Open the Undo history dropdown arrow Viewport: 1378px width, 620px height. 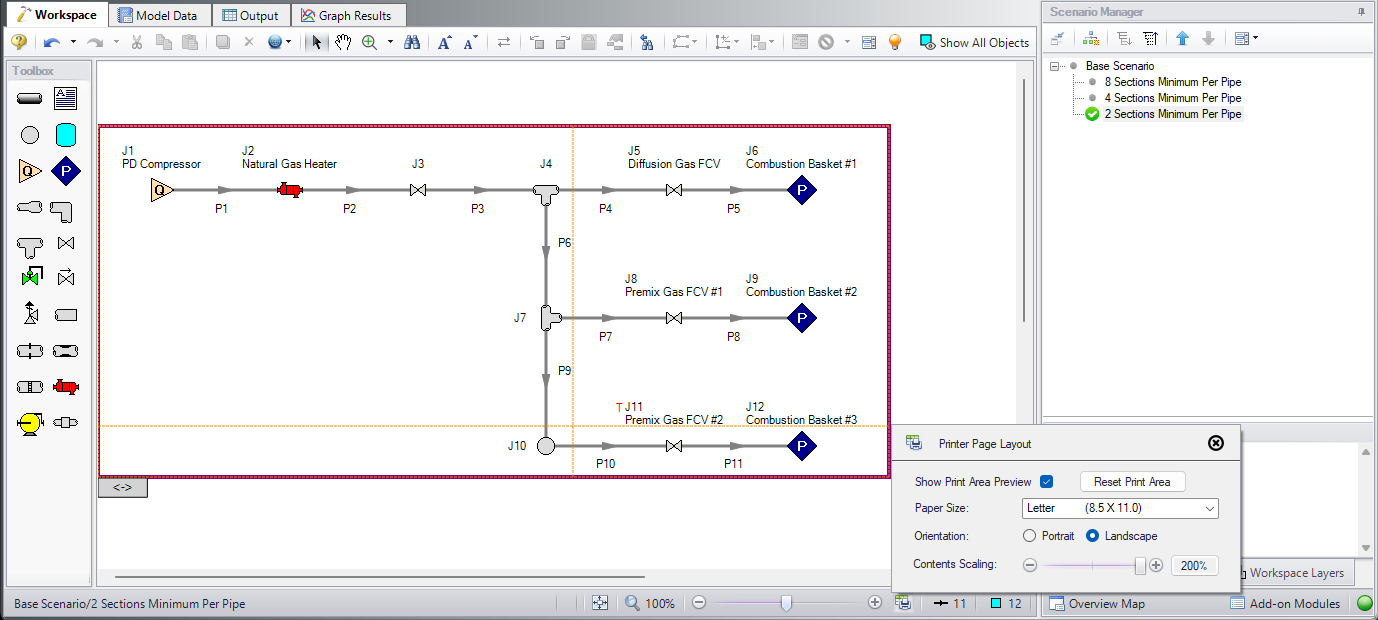(x=73, y=42)
